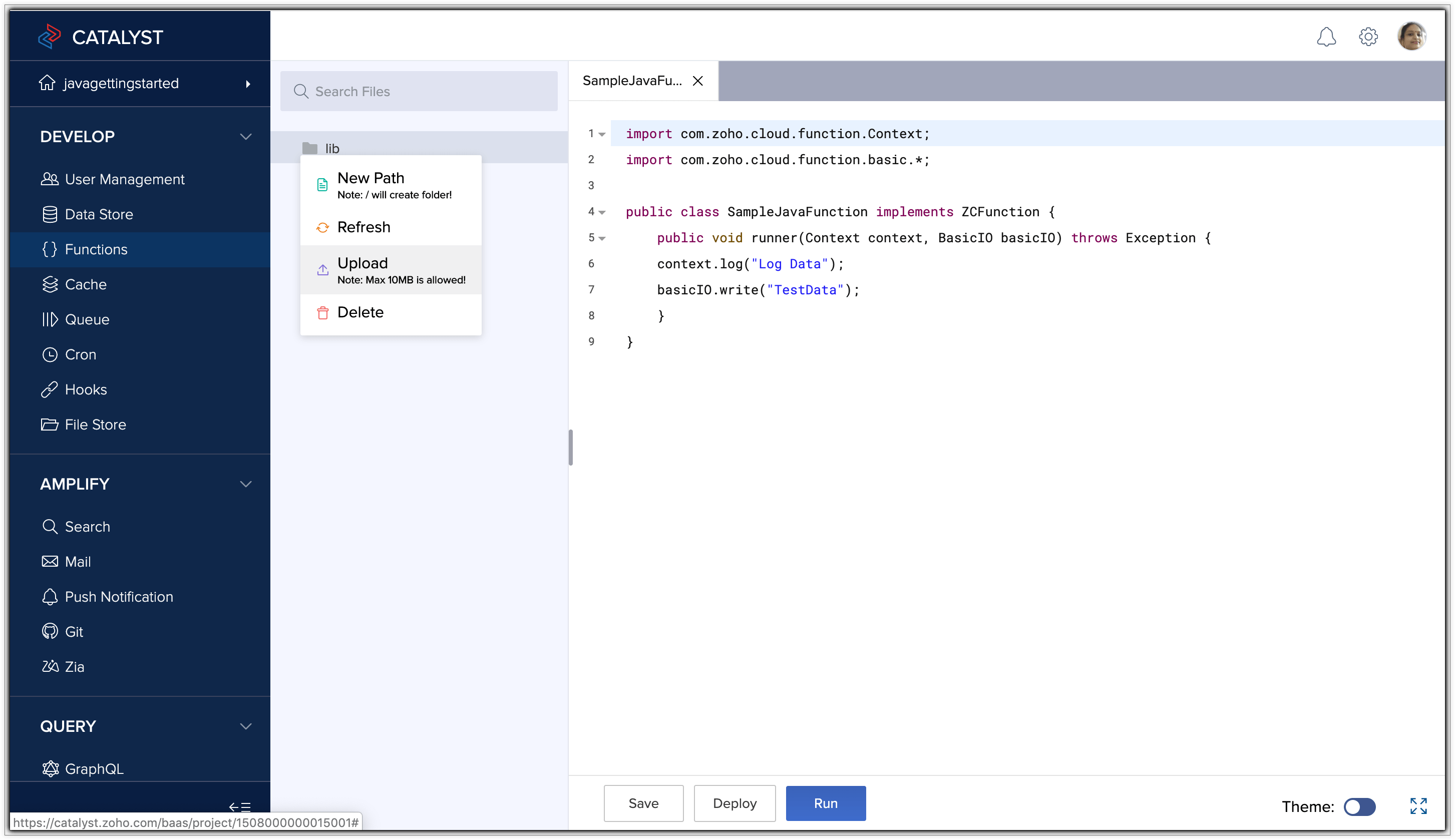Collapse the DEVELOP section

pos(246,137)
